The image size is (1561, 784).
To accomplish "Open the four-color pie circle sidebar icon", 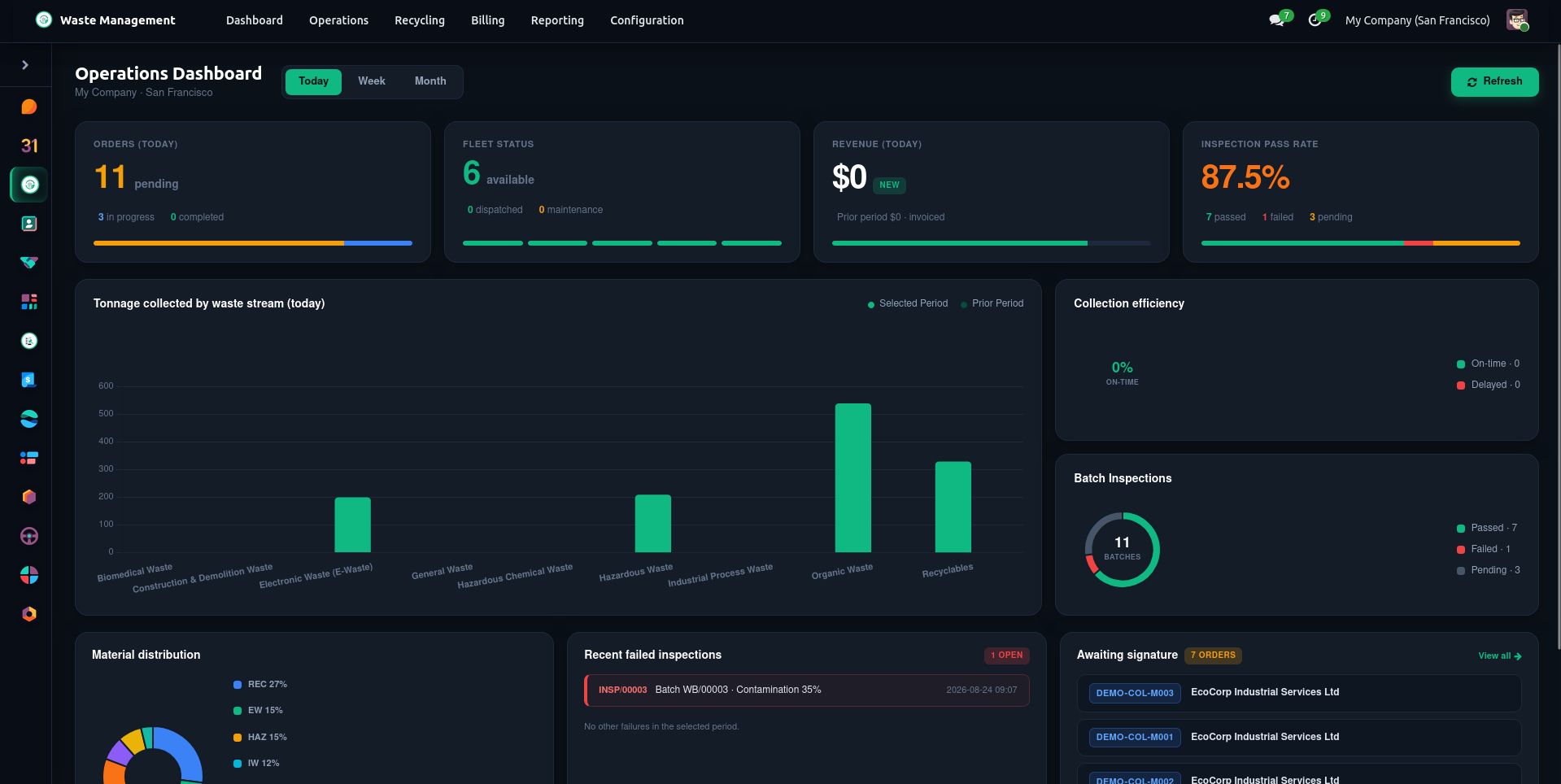I will click(x=29, y=575).
